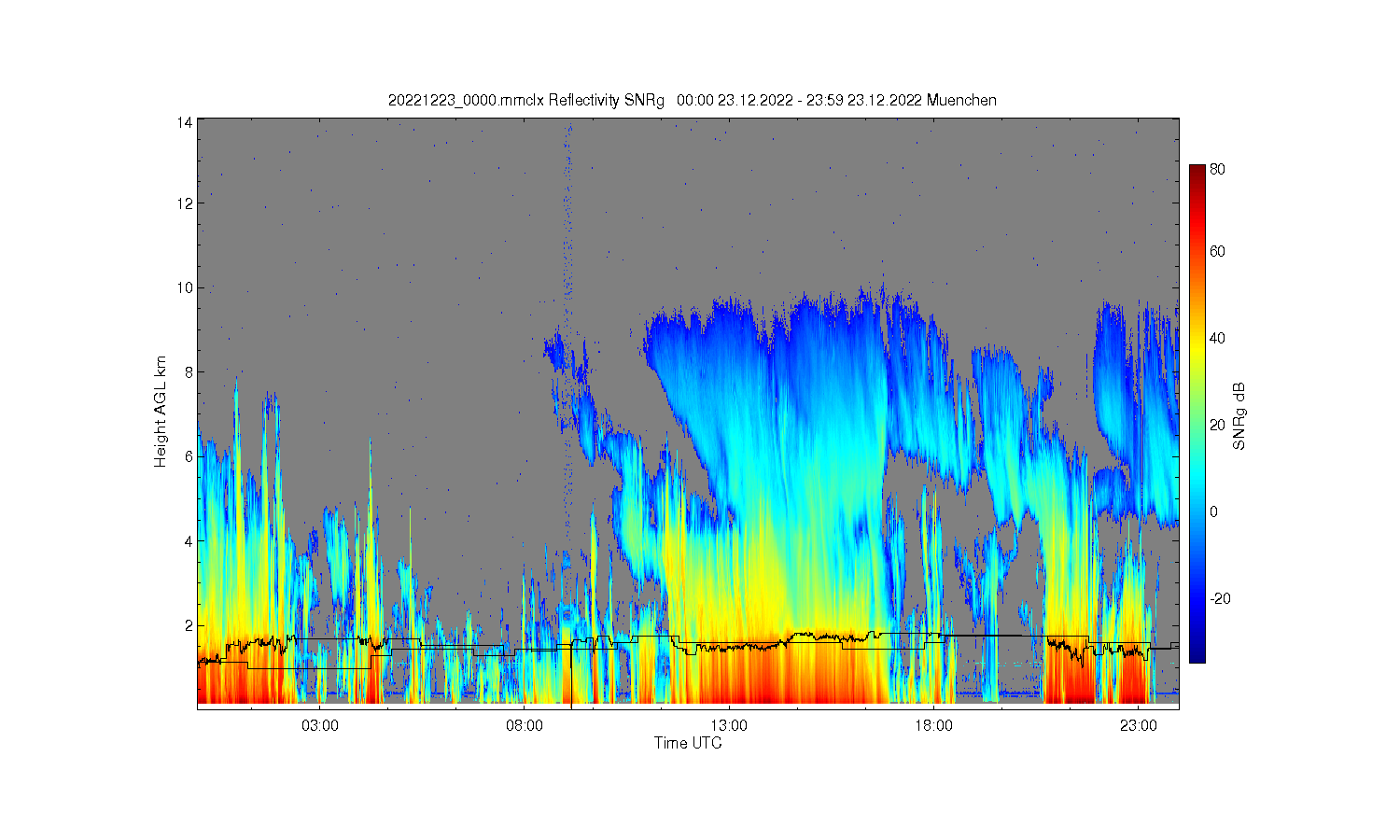Viewport: 1400px width, 840px height.
Task: Click the 6 km height tick label
Action: (189, 456)
